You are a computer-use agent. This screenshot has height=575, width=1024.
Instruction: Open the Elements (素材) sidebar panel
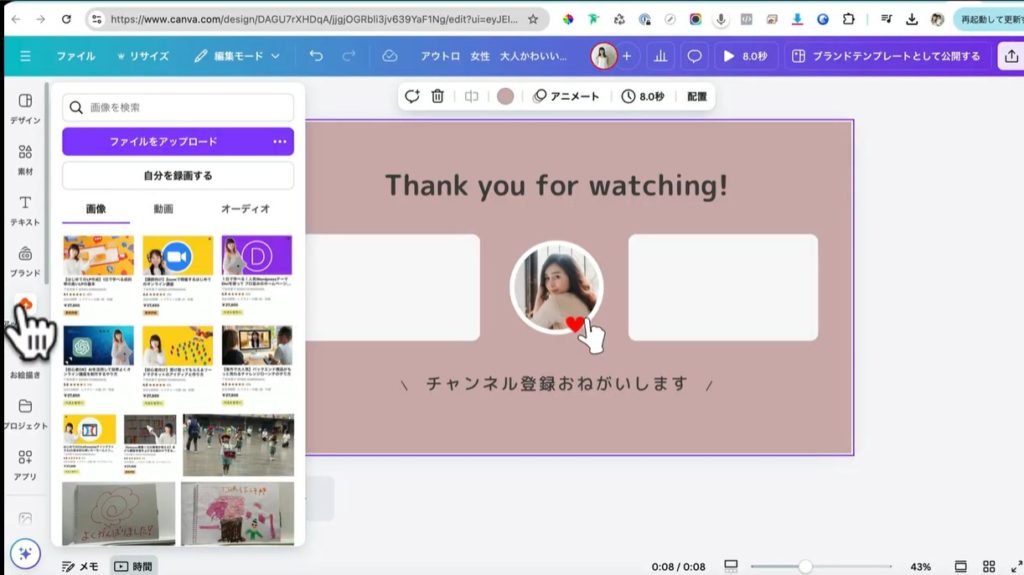click(25, 159)
